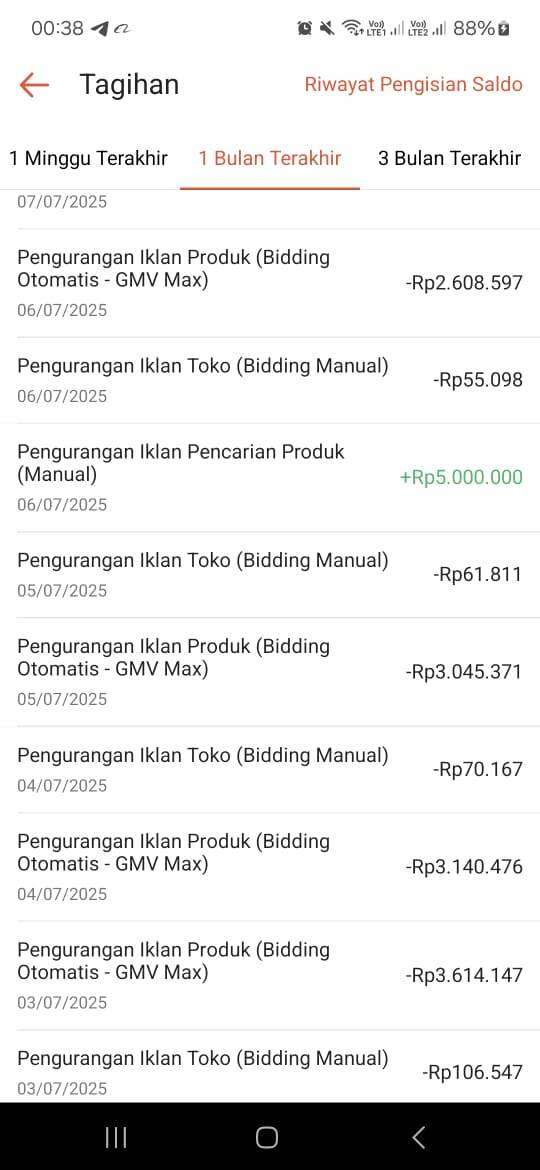Open Riwayat Pengisian Saldo link
540x1170 pixels.
click(413, 84)
